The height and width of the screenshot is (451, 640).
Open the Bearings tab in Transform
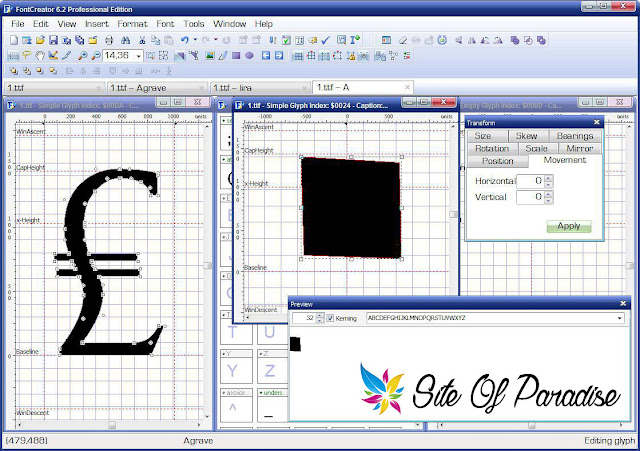click(x=575, y=136)
